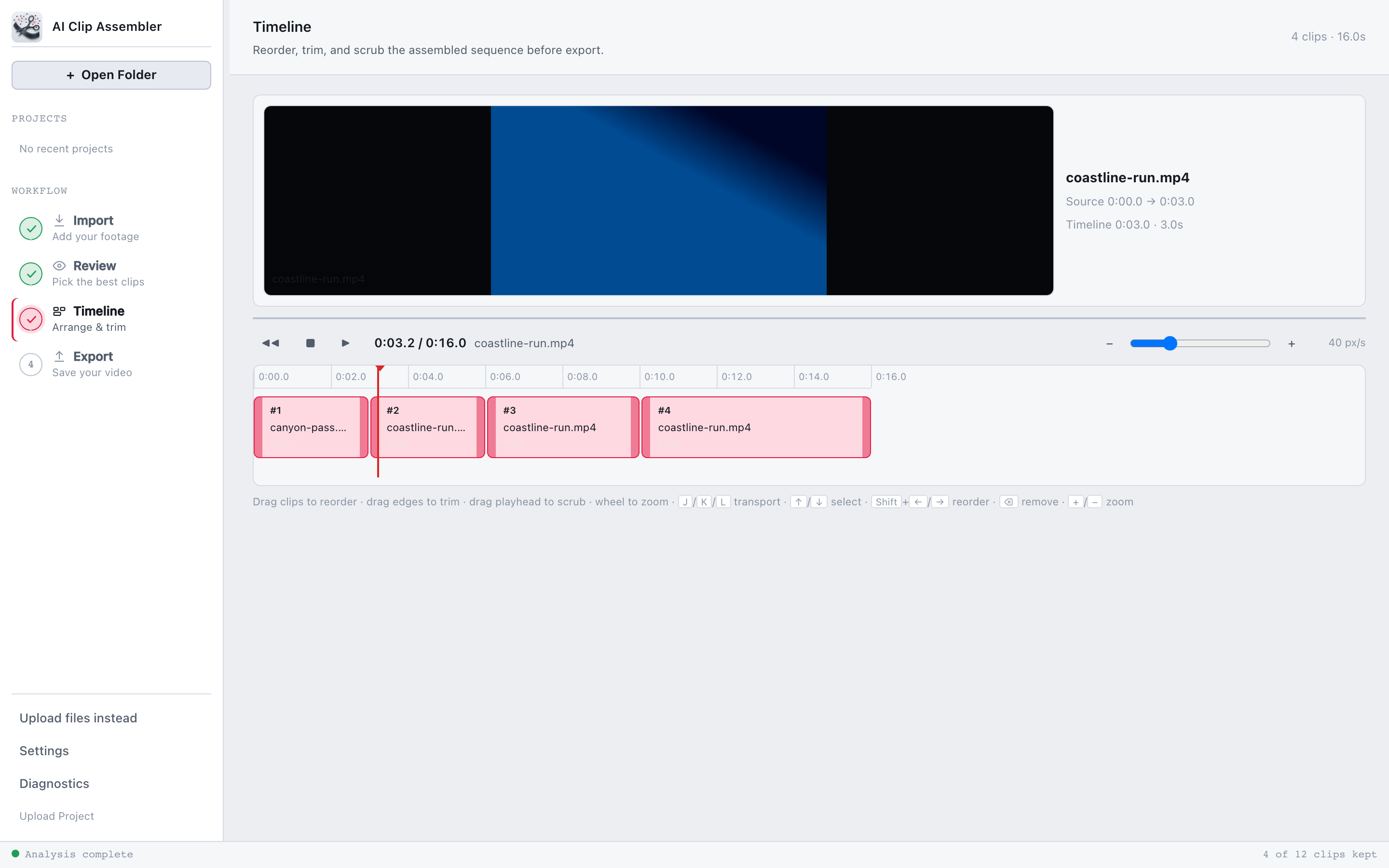Click the "Source 0:00.0 → 0:03.0" text
The image size is (1389, 868).
(1130, 202)
